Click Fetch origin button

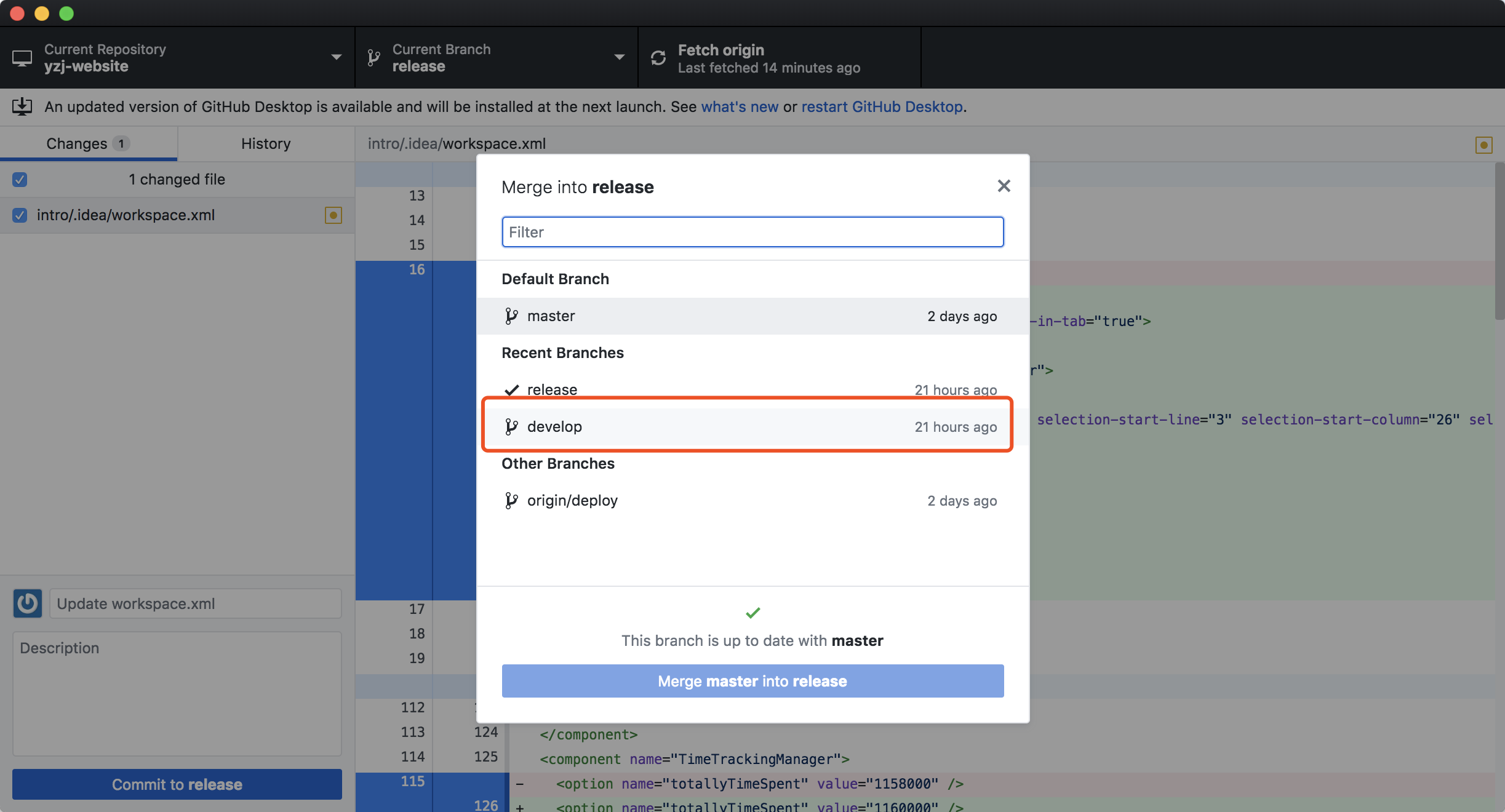point(780,58)
